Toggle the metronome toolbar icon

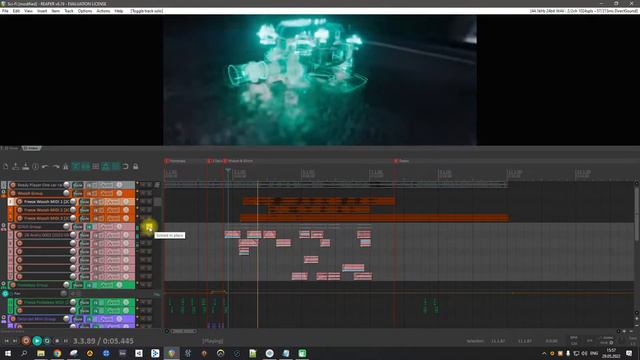click(65, 167)
